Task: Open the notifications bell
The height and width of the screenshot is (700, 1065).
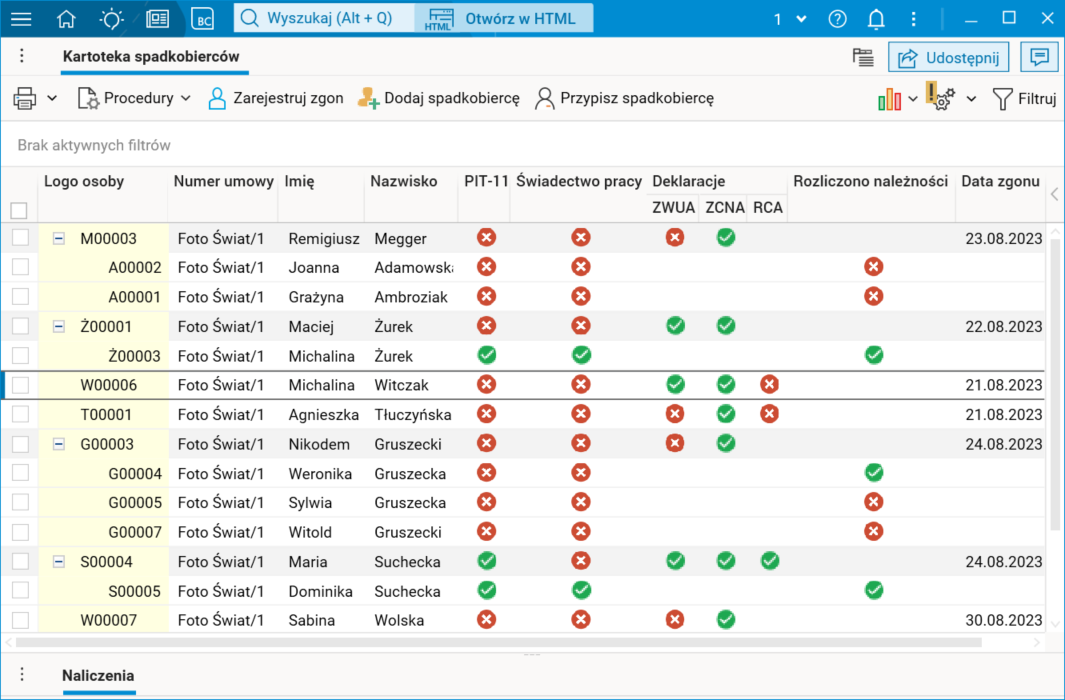Action: coord(876,19)
